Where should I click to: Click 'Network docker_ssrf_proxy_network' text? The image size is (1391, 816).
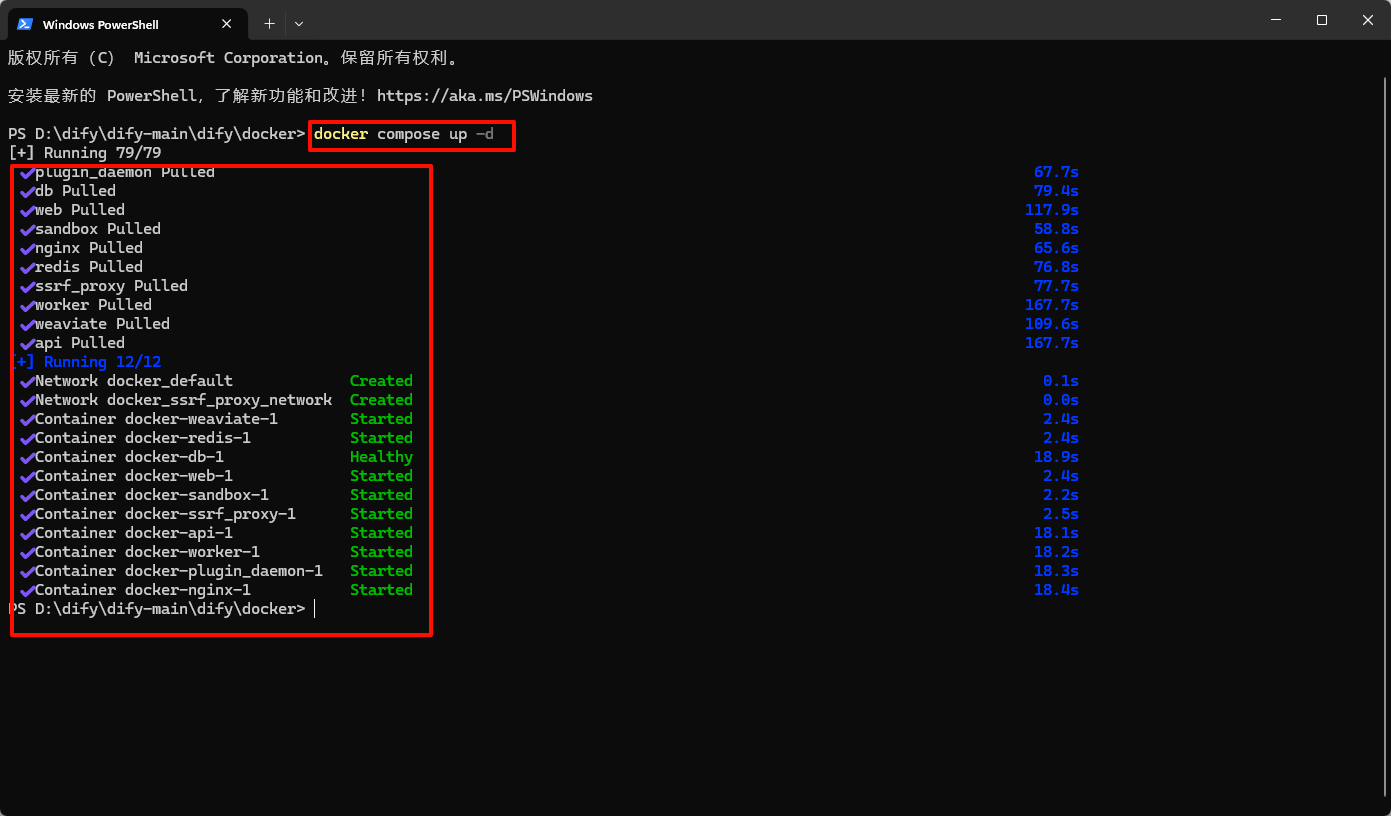pyautogui.click(x=183, y=400)
